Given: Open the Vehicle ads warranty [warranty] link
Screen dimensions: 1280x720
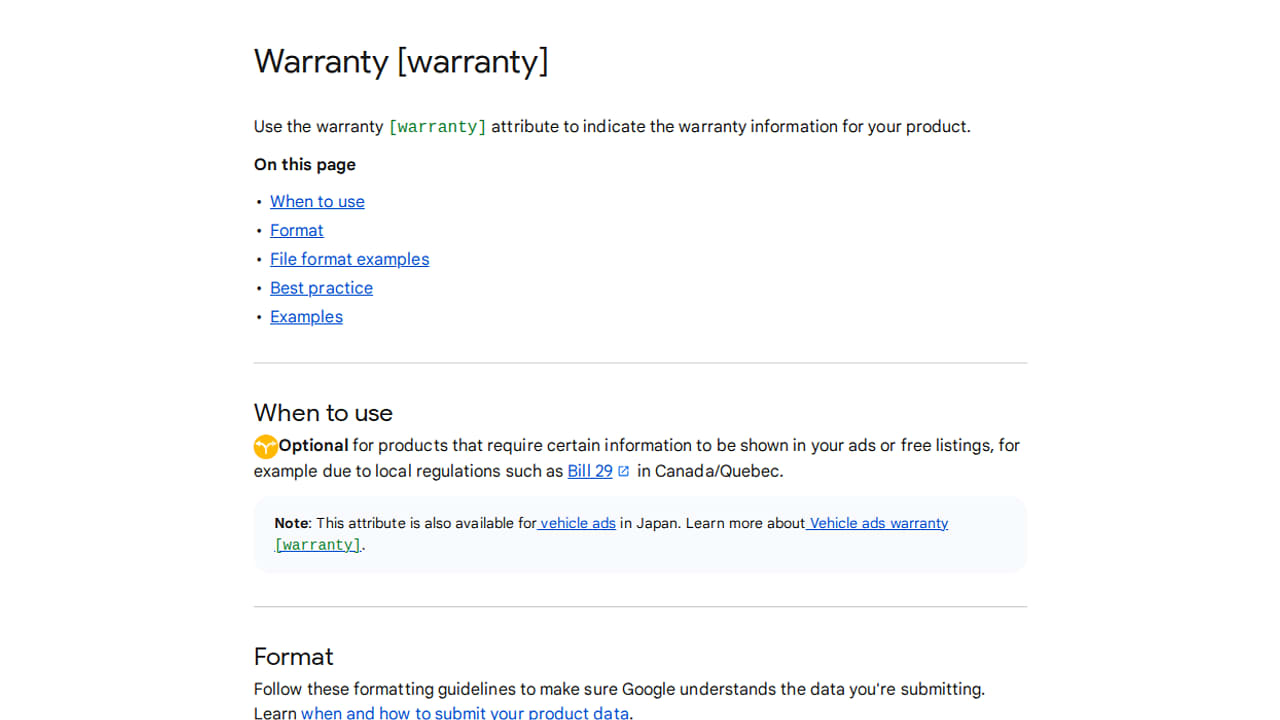Looking at the screenshot, I should click(x=611, y=534).
